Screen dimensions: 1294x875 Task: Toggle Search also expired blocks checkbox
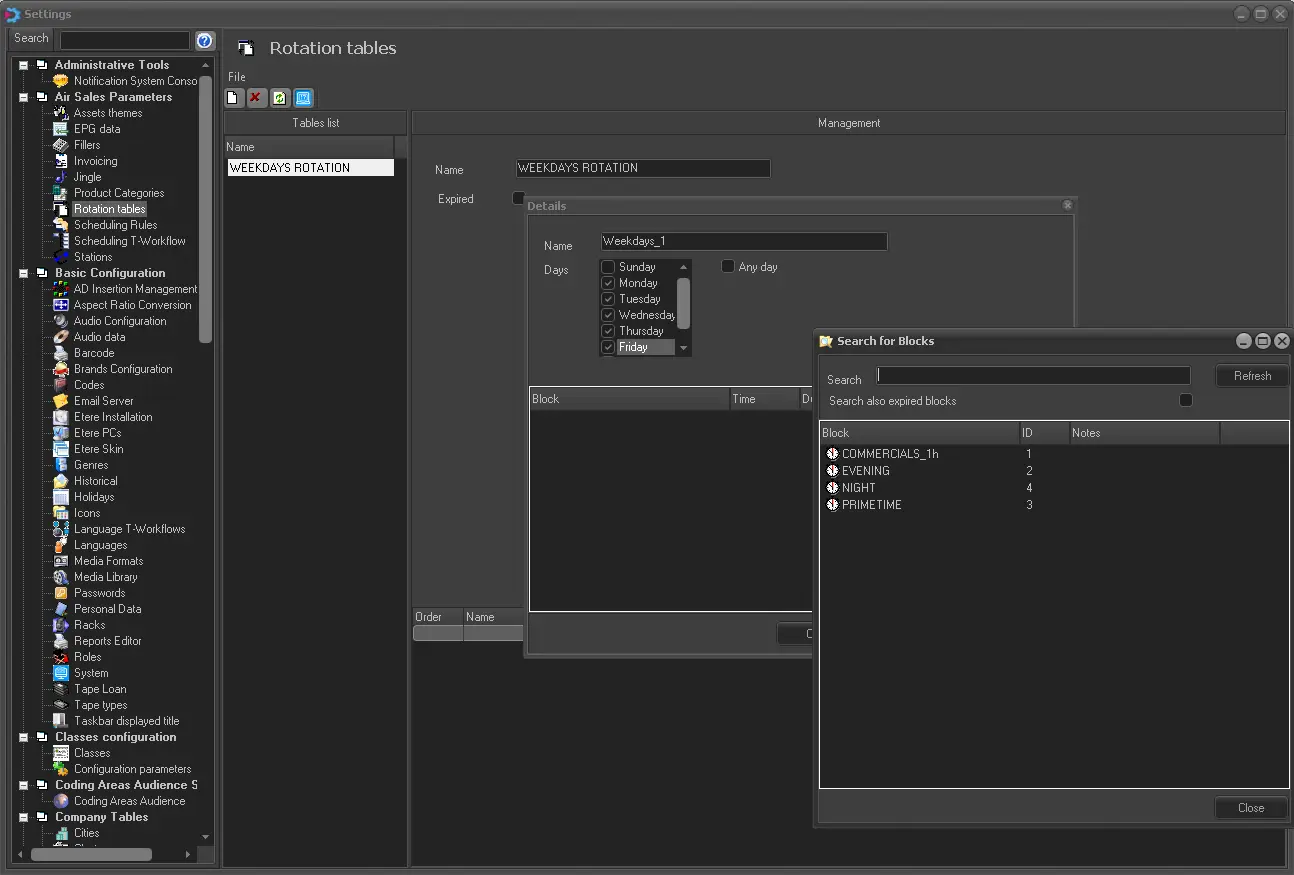1186,400
